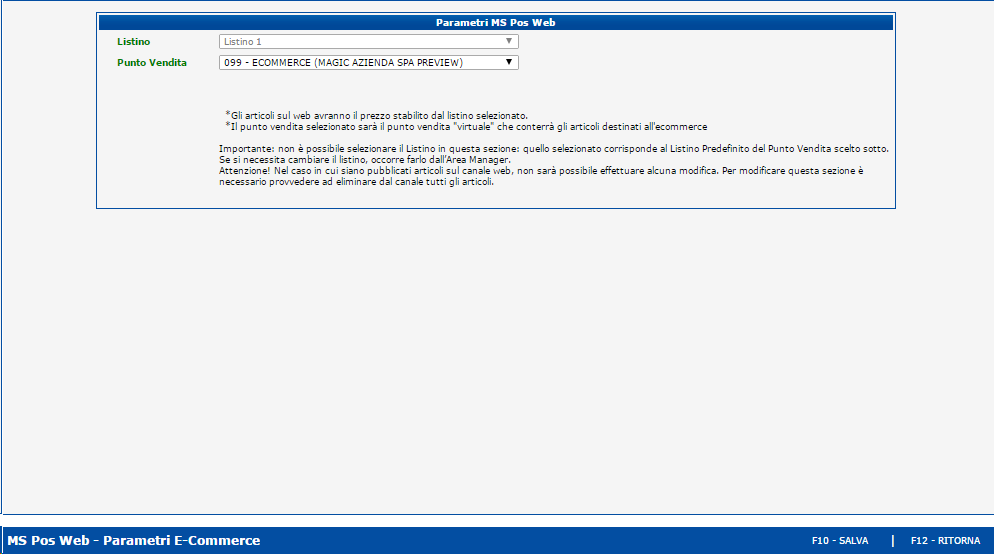Open the Listino dropdown
This screenshot has height=554, width=994.
tap(368, 42)
